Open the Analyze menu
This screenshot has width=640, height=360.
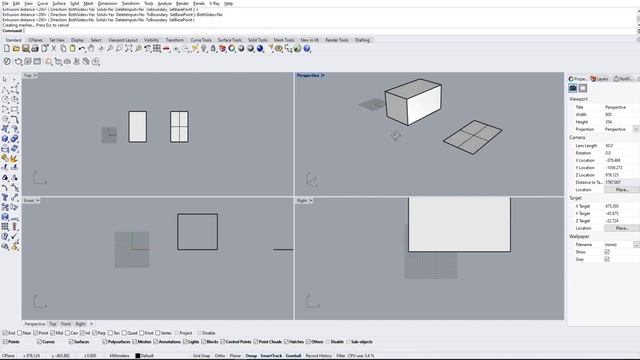pos(164,3)
